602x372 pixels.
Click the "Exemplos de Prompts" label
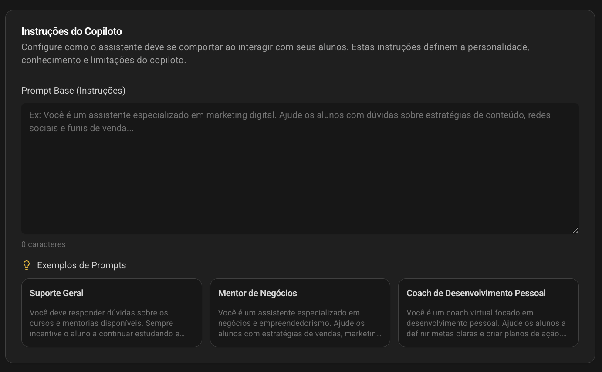(x=81, y=265)
